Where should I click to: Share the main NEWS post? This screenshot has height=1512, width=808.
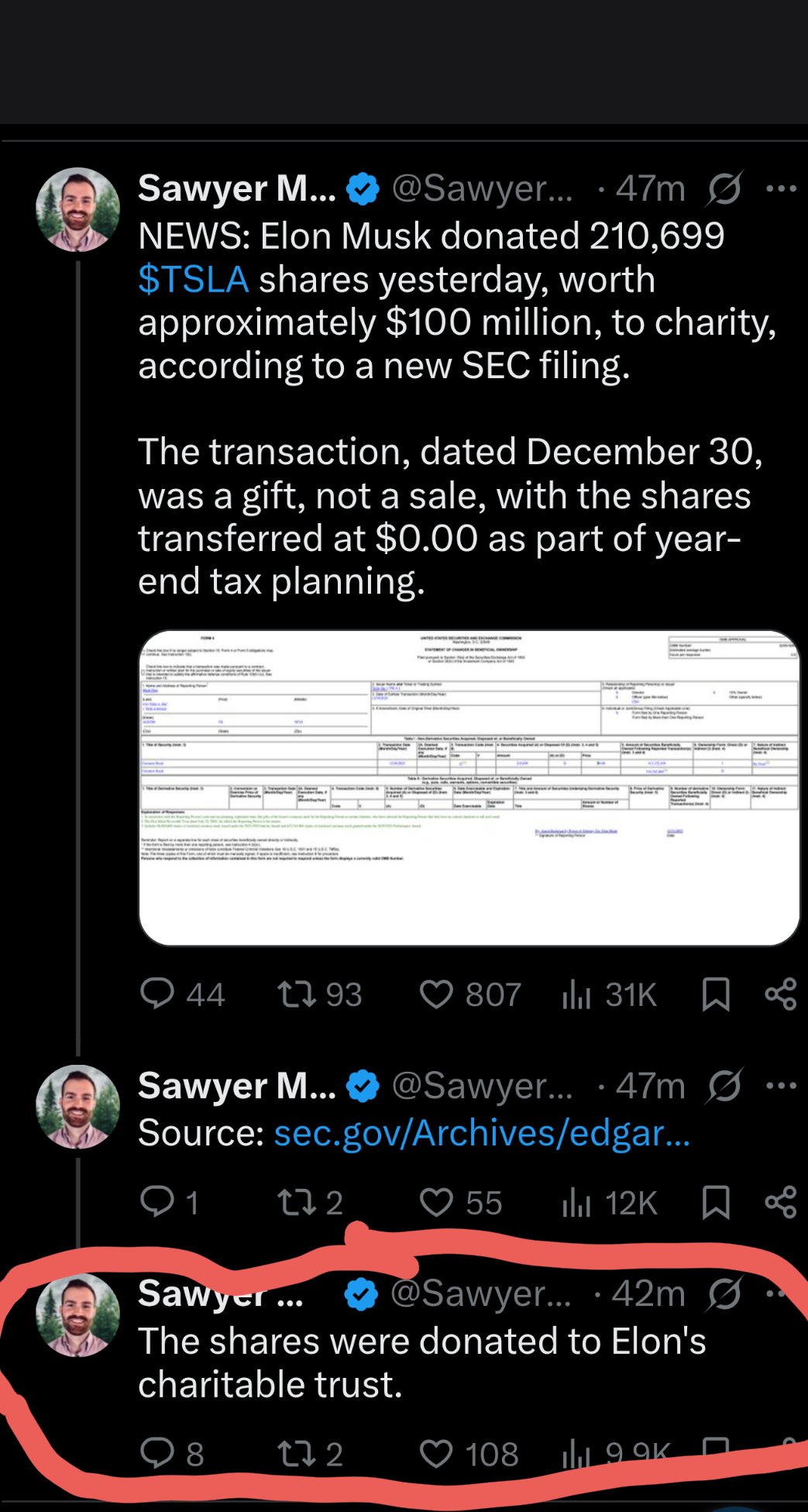pyautogui.click(x=780, y=994)
